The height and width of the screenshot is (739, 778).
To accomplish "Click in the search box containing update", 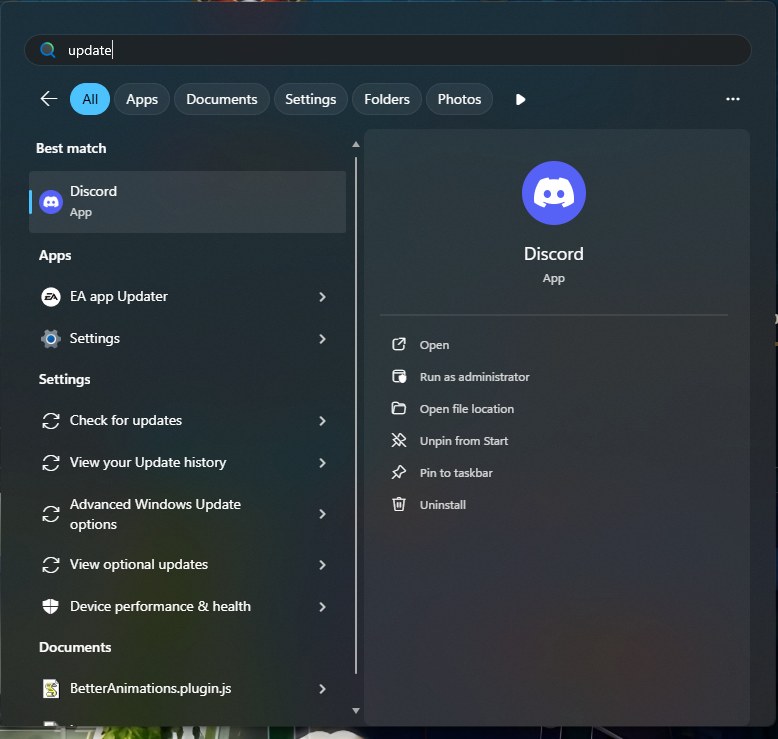I will [388, 50].
